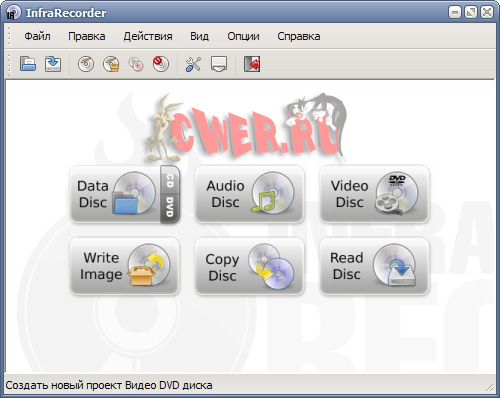The height and width of the screenshot is (398, 500).
Task: Start a new Data Disc project
Action: [x=115, y=194]
